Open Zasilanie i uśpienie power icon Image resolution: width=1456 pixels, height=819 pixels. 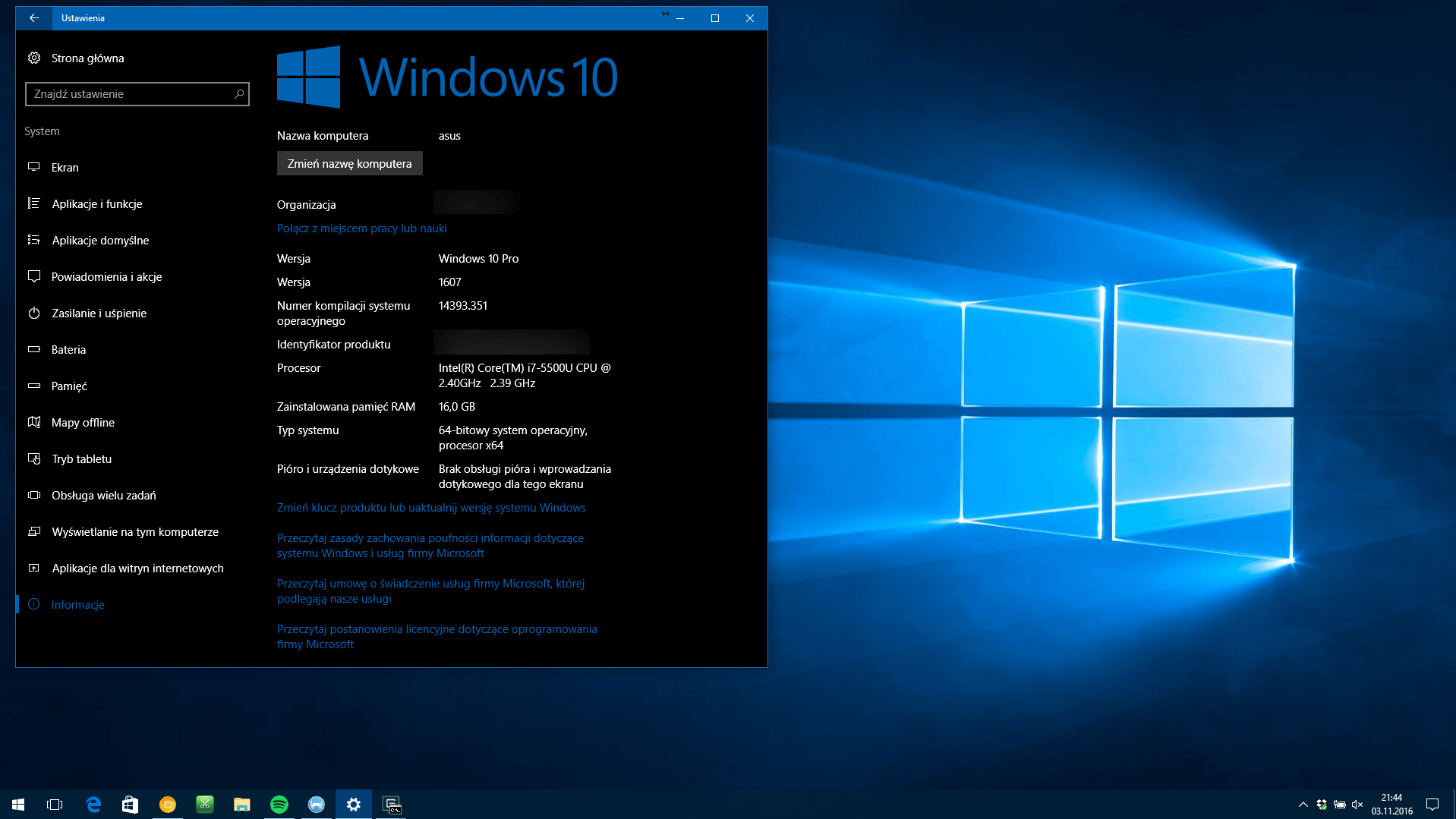click(x=34, y=313)
